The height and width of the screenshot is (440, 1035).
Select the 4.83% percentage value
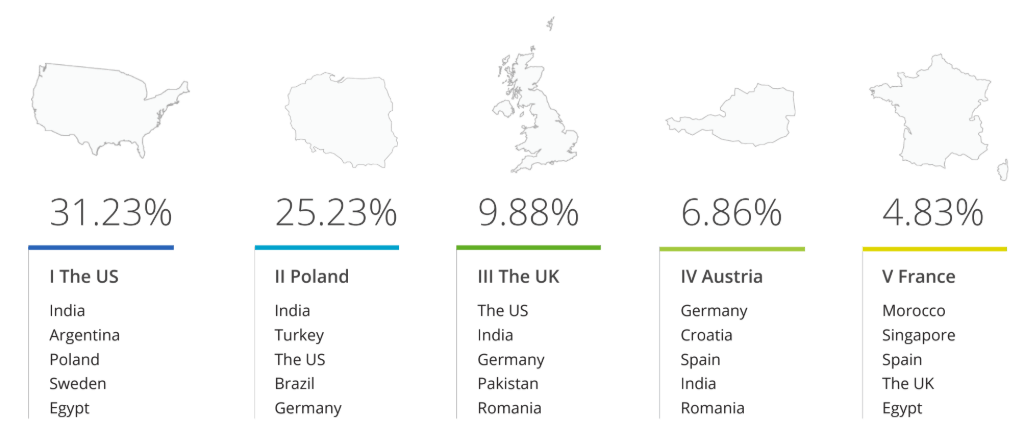(x=933, y=212)
